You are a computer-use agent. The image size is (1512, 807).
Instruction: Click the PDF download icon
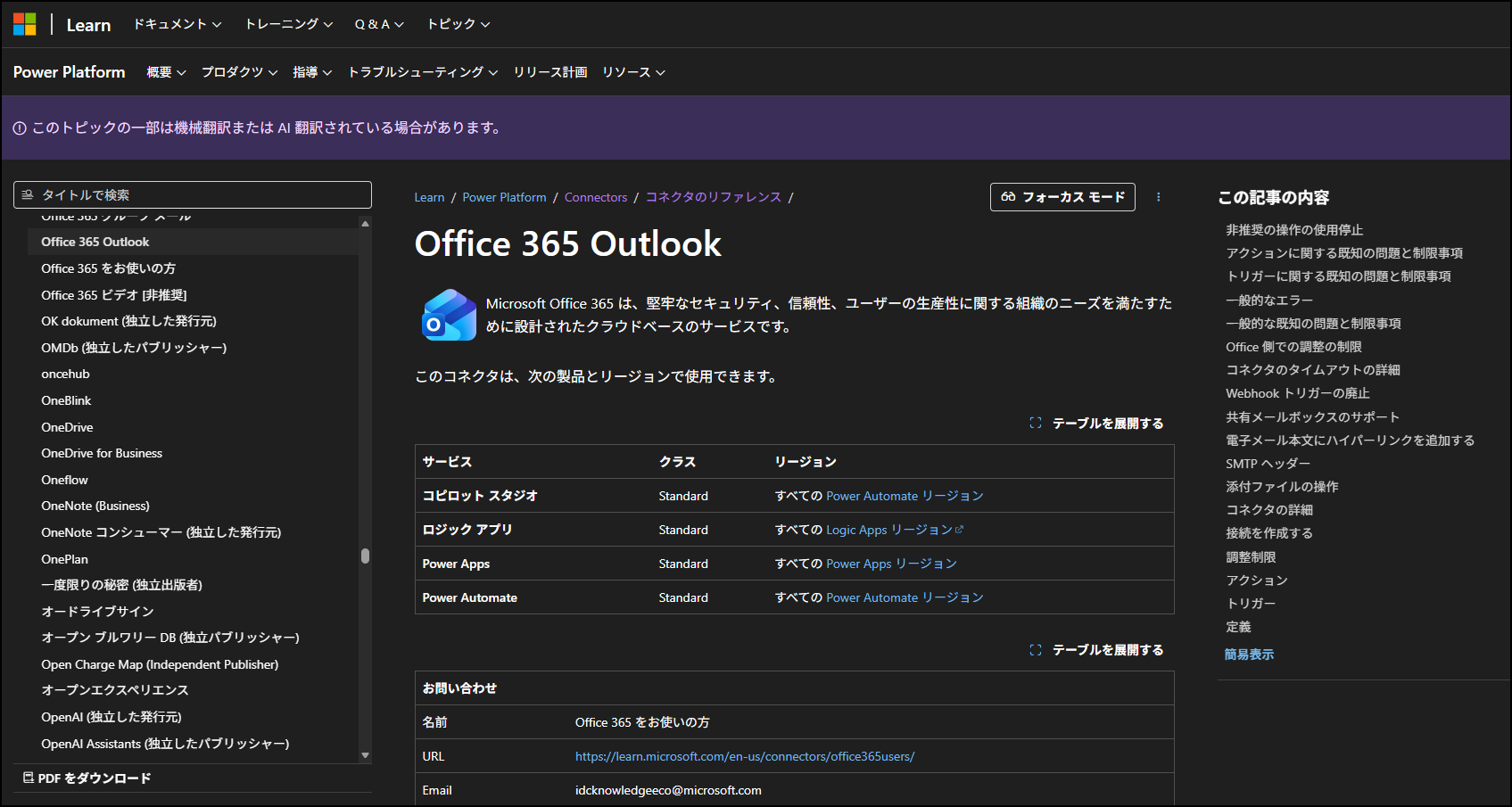29,778
